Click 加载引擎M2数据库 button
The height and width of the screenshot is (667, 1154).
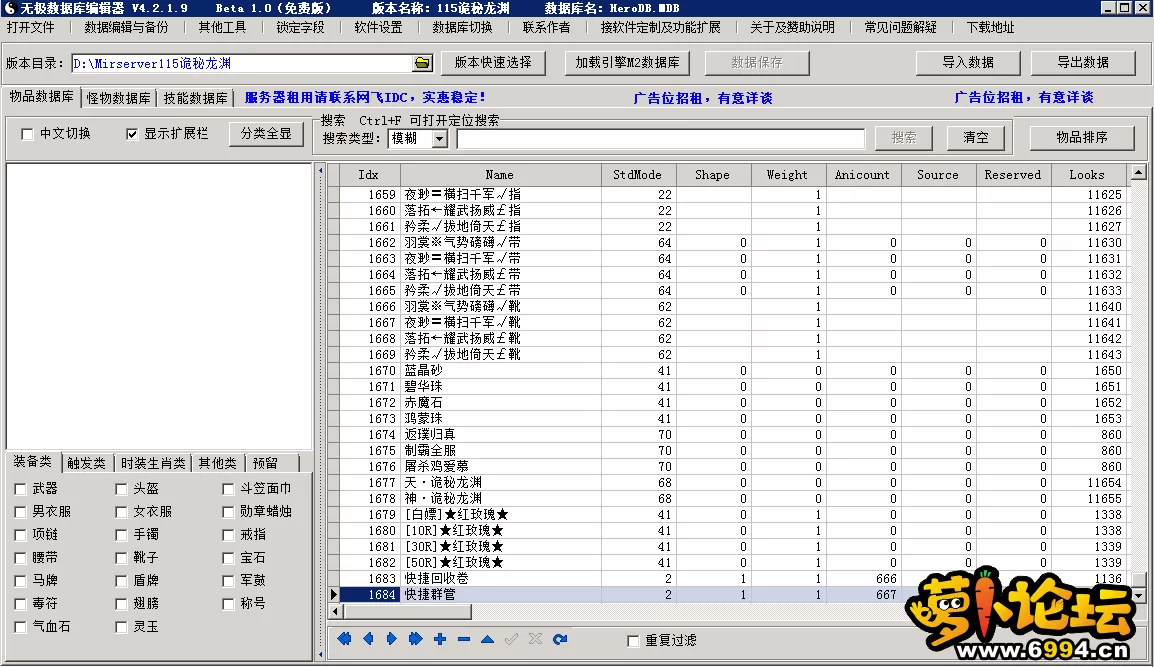tap(627, 63)
